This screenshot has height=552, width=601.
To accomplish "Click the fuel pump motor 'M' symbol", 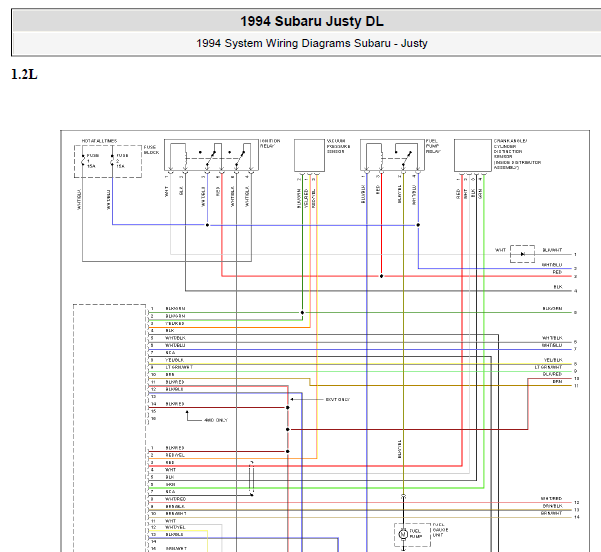I will [x=403, y=534].
